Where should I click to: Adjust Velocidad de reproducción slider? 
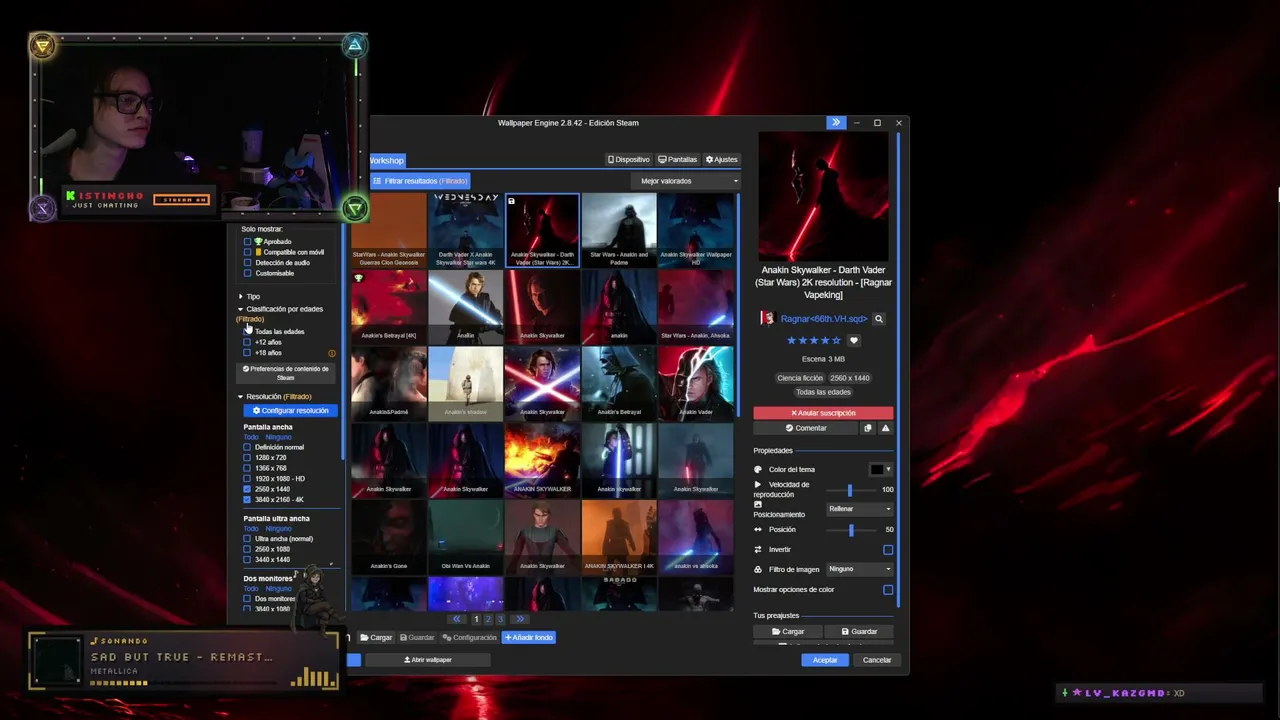[850, 490]
